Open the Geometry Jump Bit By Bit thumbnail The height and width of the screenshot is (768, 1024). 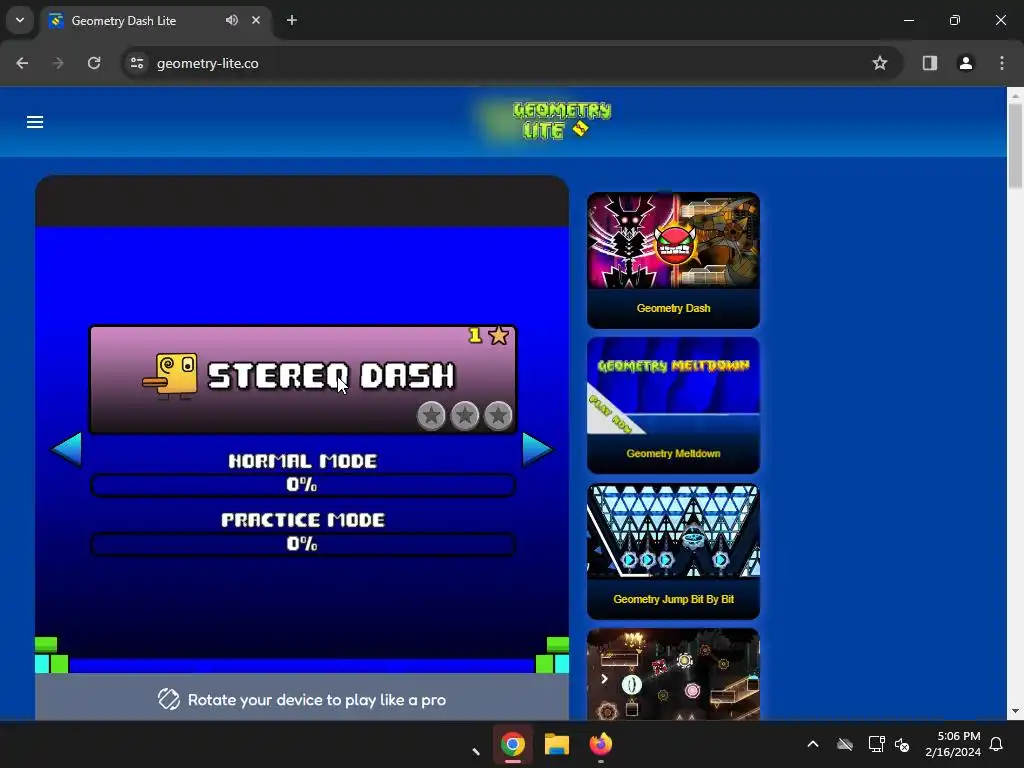(673, 531)
